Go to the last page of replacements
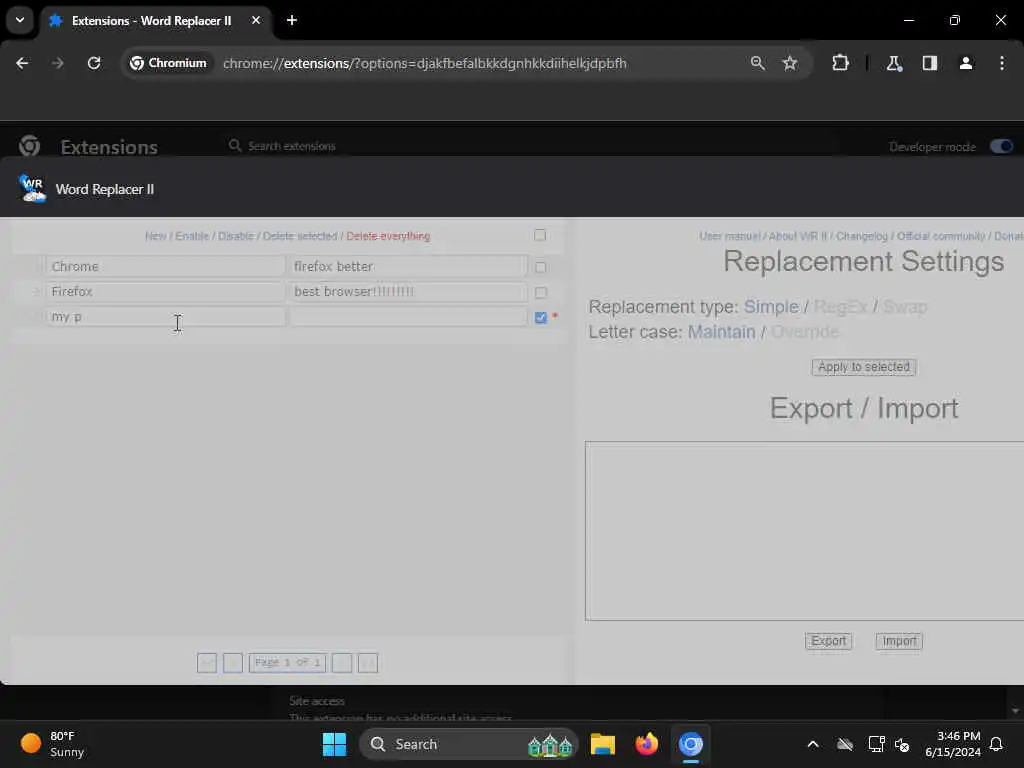The image size is (1024, 768). pyautogui.click(x=368, y=663)
